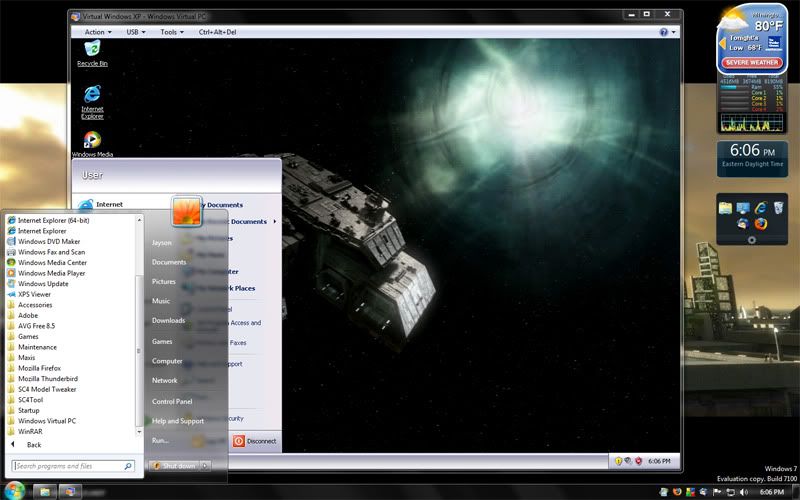Click Show desktop button on taskbar
Image resolution: width=800 pixels, height=500 pixels.
(x=796, y=492)
